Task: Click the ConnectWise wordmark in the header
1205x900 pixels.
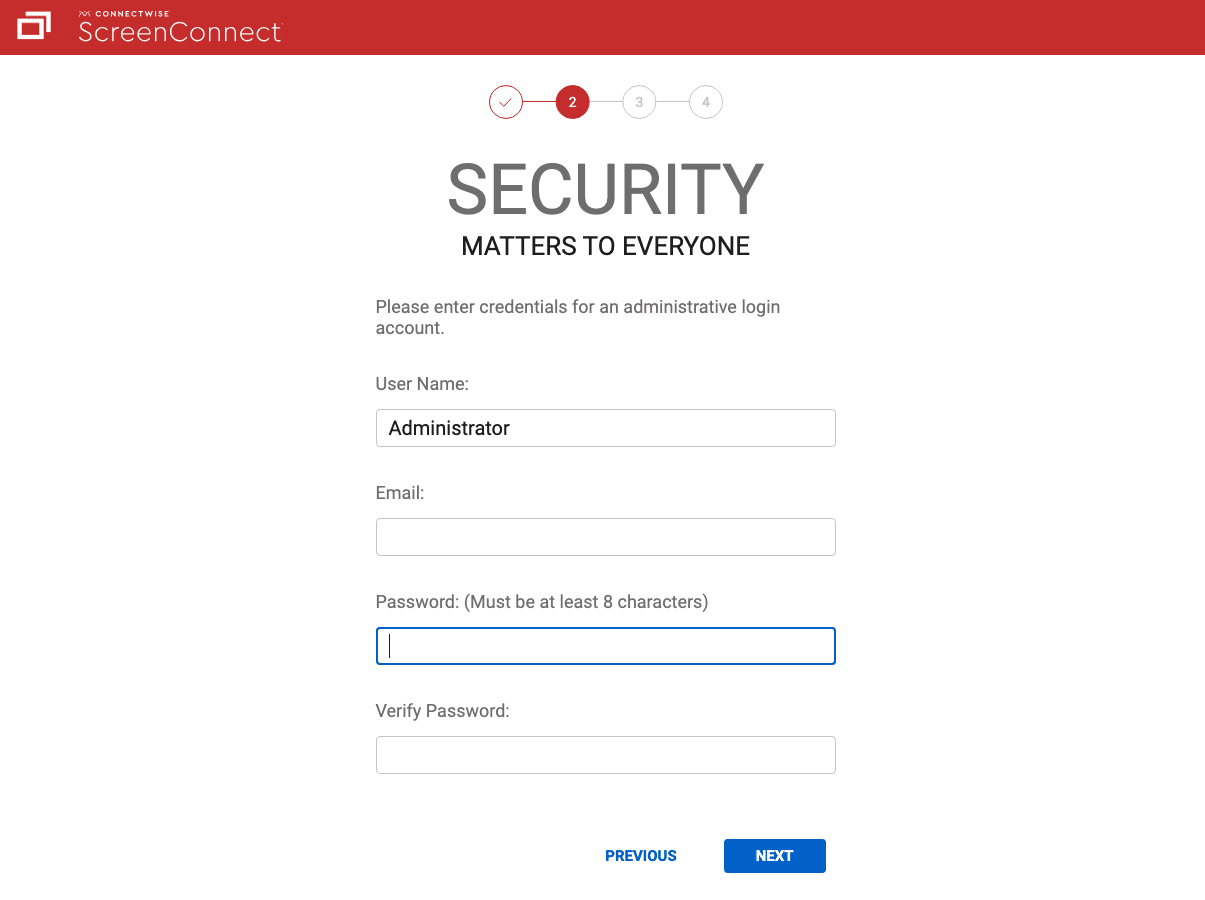Action: (123, 13)
